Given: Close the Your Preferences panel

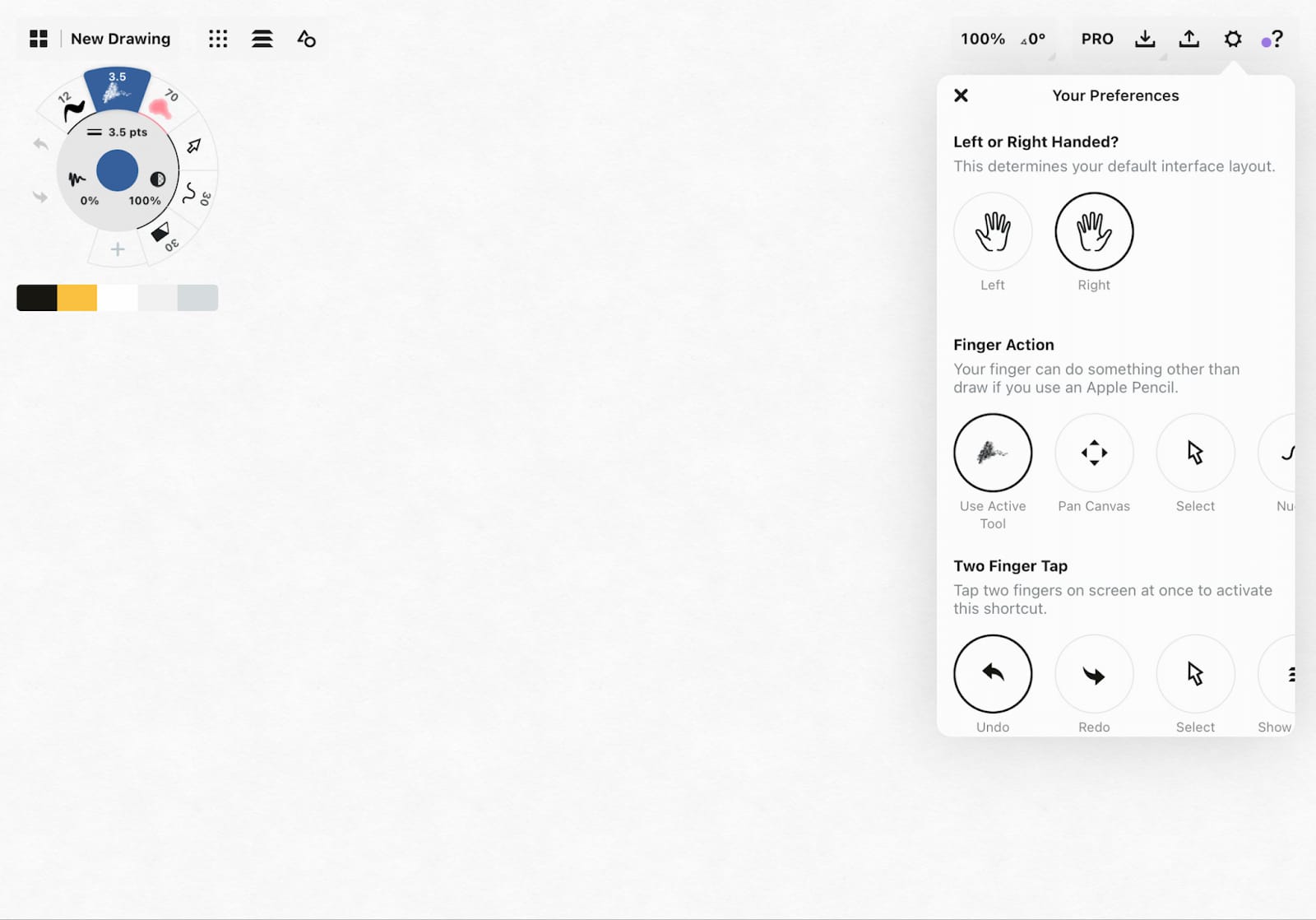Looking at the screenshot, I should click(961, 95).
